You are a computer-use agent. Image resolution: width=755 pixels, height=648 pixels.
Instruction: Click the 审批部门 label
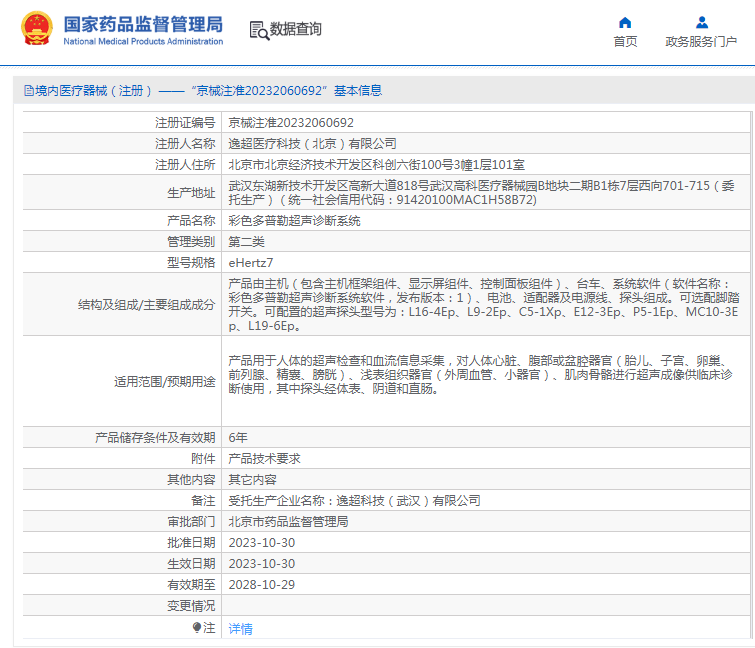191,521
